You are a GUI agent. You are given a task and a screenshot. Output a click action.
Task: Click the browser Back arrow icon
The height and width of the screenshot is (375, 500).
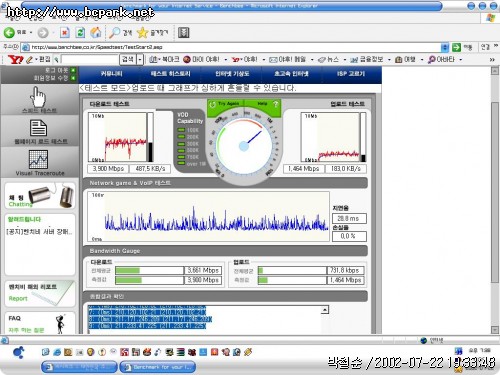point(9,33)
